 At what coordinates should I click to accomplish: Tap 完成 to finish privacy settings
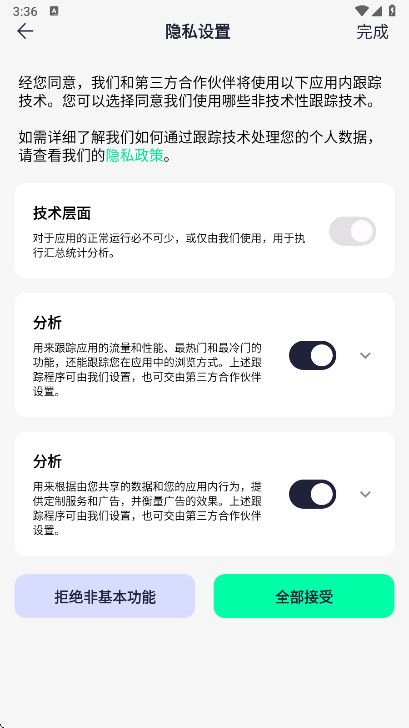click(372, 32)
